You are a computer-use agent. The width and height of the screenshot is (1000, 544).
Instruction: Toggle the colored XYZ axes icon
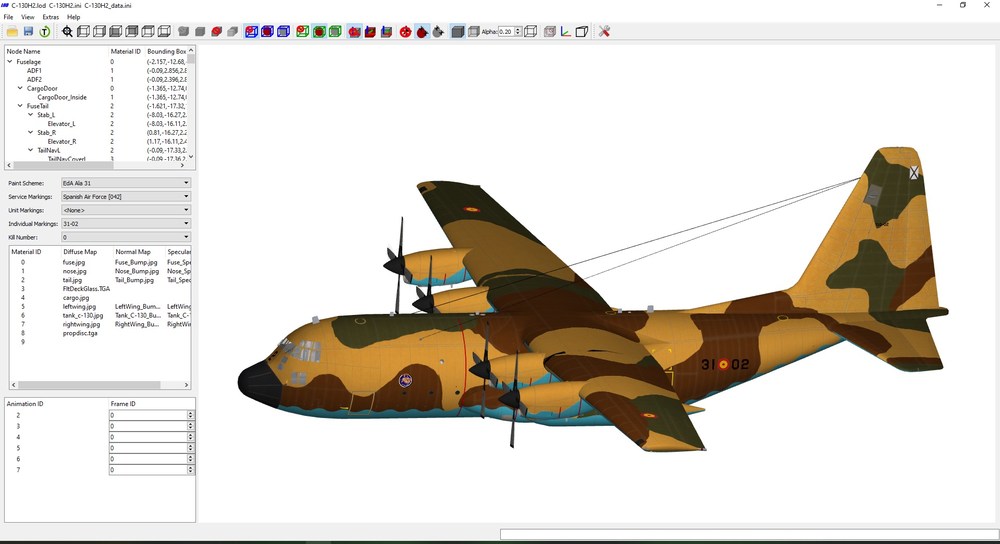[566, 31]
